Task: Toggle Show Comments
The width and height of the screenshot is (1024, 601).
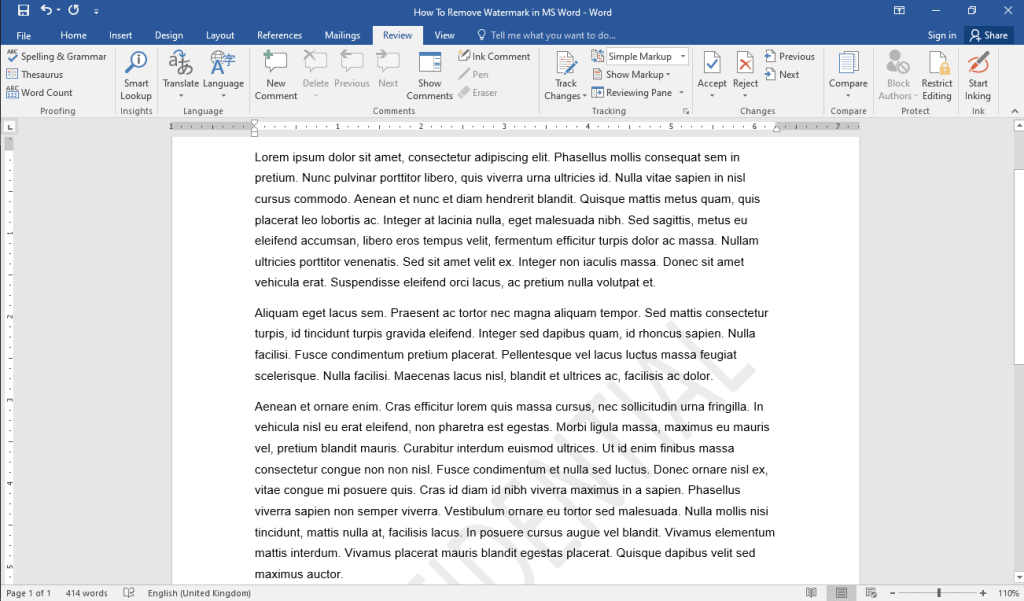Action: click(x=429, y=76)
